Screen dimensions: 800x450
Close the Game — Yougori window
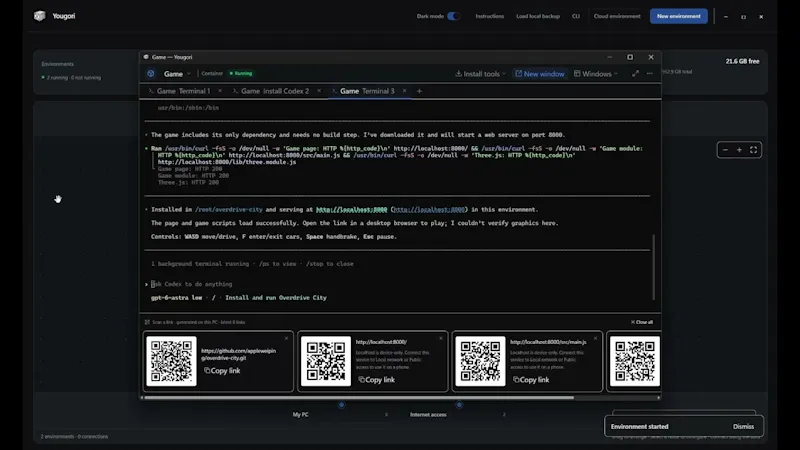(651, 57)
